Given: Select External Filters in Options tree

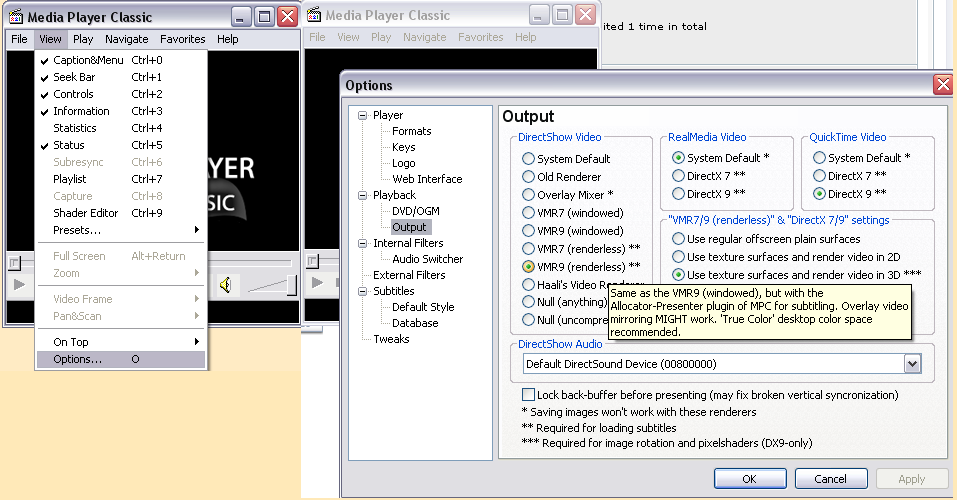Looking at the screenshot, I should tap(409, 275).
